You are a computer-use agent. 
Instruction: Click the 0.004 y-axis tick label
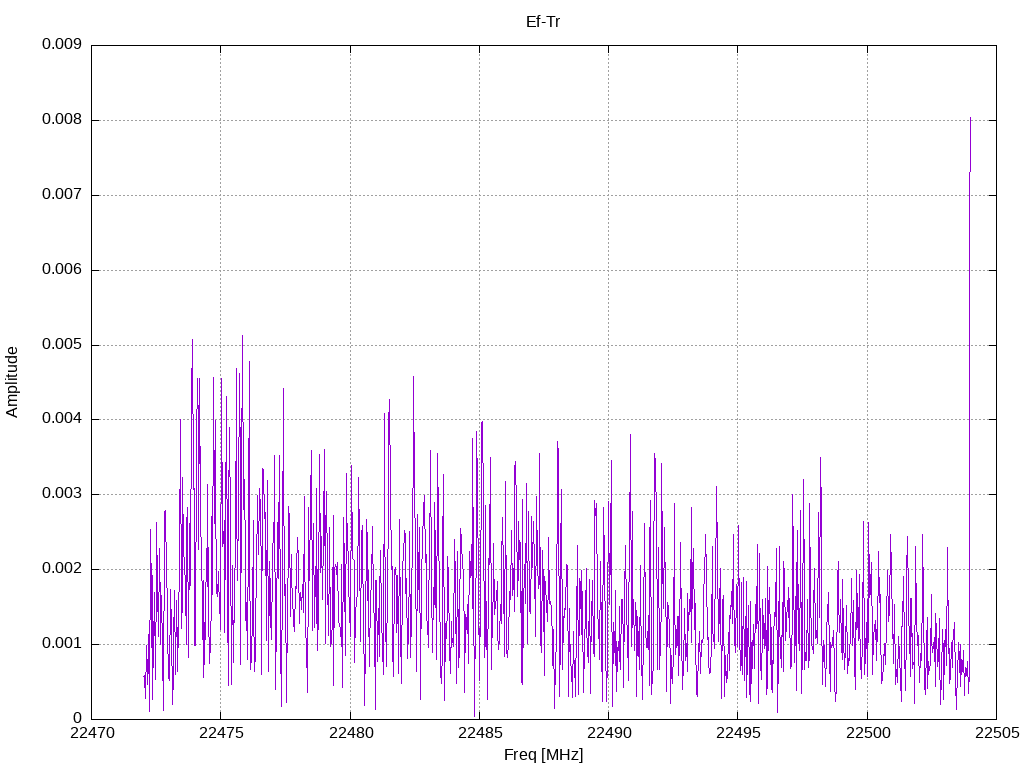click(x=61, y=419)
